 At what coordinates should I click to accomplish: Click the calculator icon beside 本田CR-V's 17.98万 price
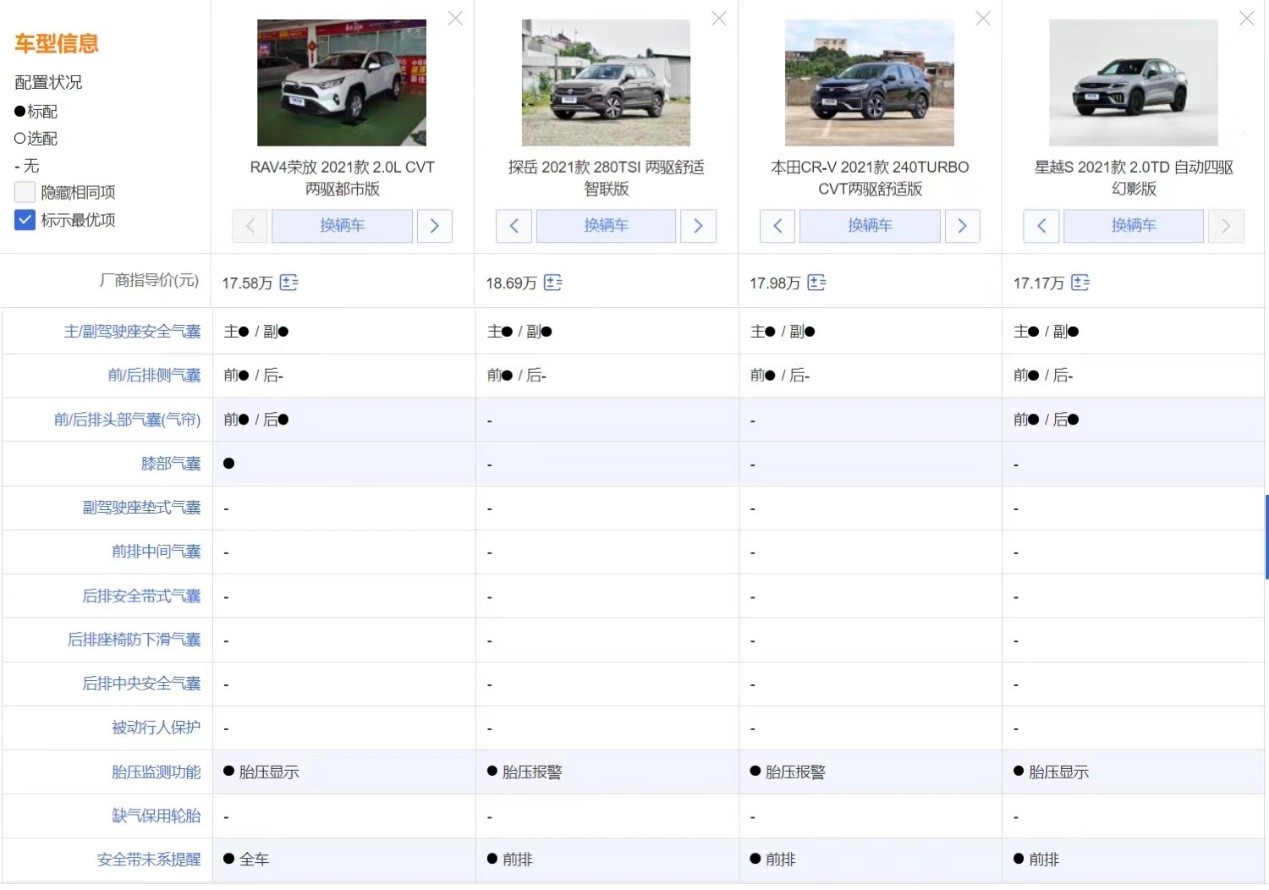point(816,283)
